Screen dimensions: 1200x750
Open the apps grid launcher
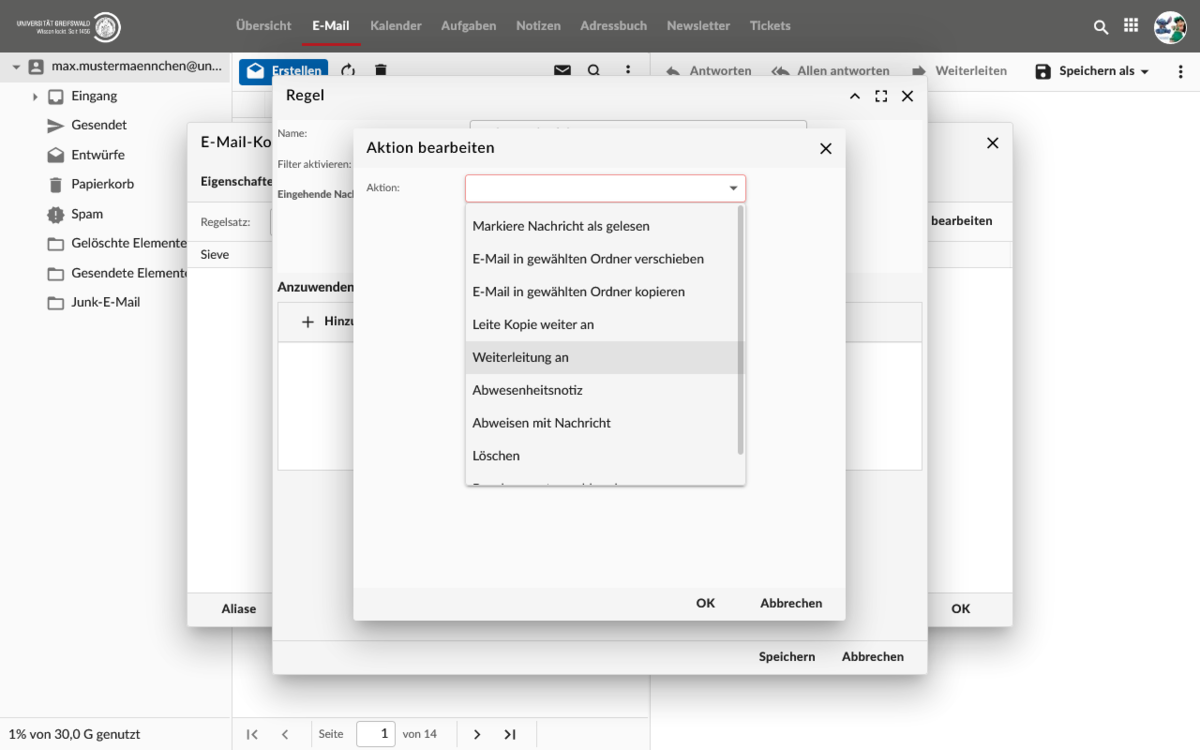click(x=1131, y=26)
